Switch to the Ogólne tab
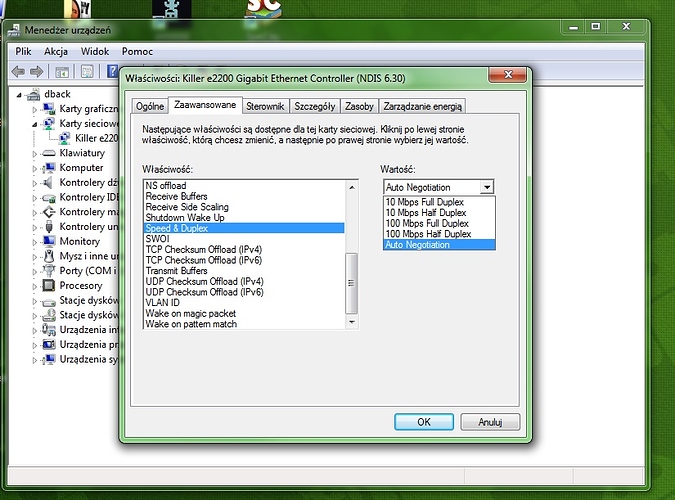Screen dimensions: 675x500 point(150,106)
